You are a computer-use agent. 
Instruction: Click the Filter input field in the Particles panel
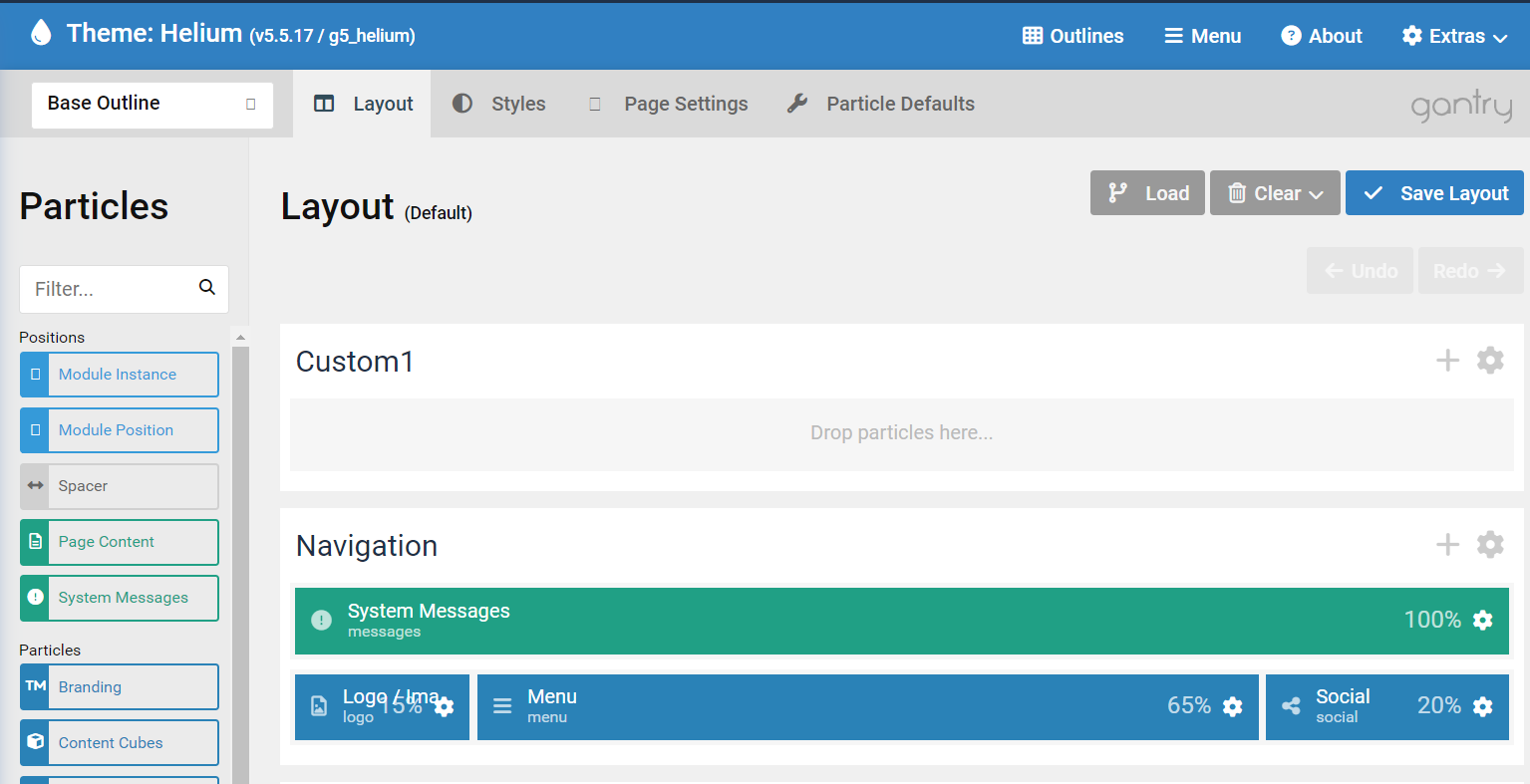click(x=110, y=288)
